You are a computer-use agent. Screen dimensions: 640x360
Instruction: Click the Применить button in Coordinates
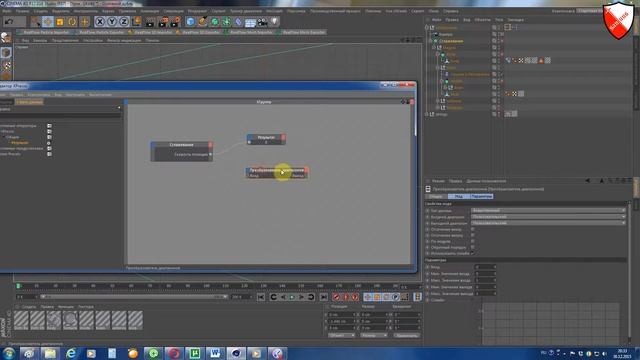click(407, 335)
